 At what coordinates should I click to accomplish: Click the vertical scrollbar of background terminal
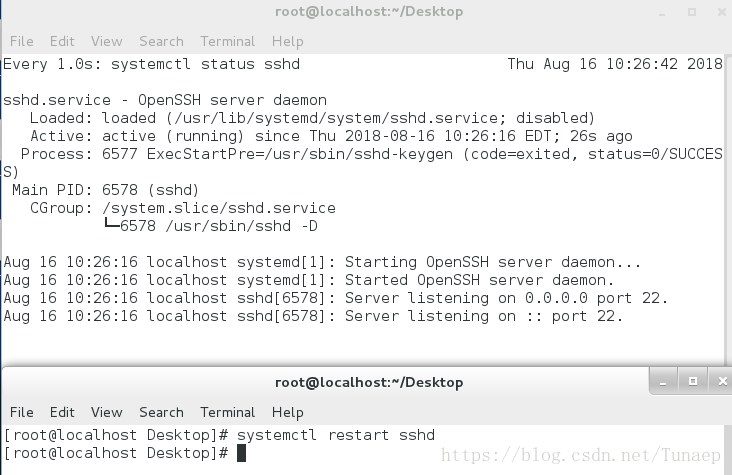pos(728,209)
